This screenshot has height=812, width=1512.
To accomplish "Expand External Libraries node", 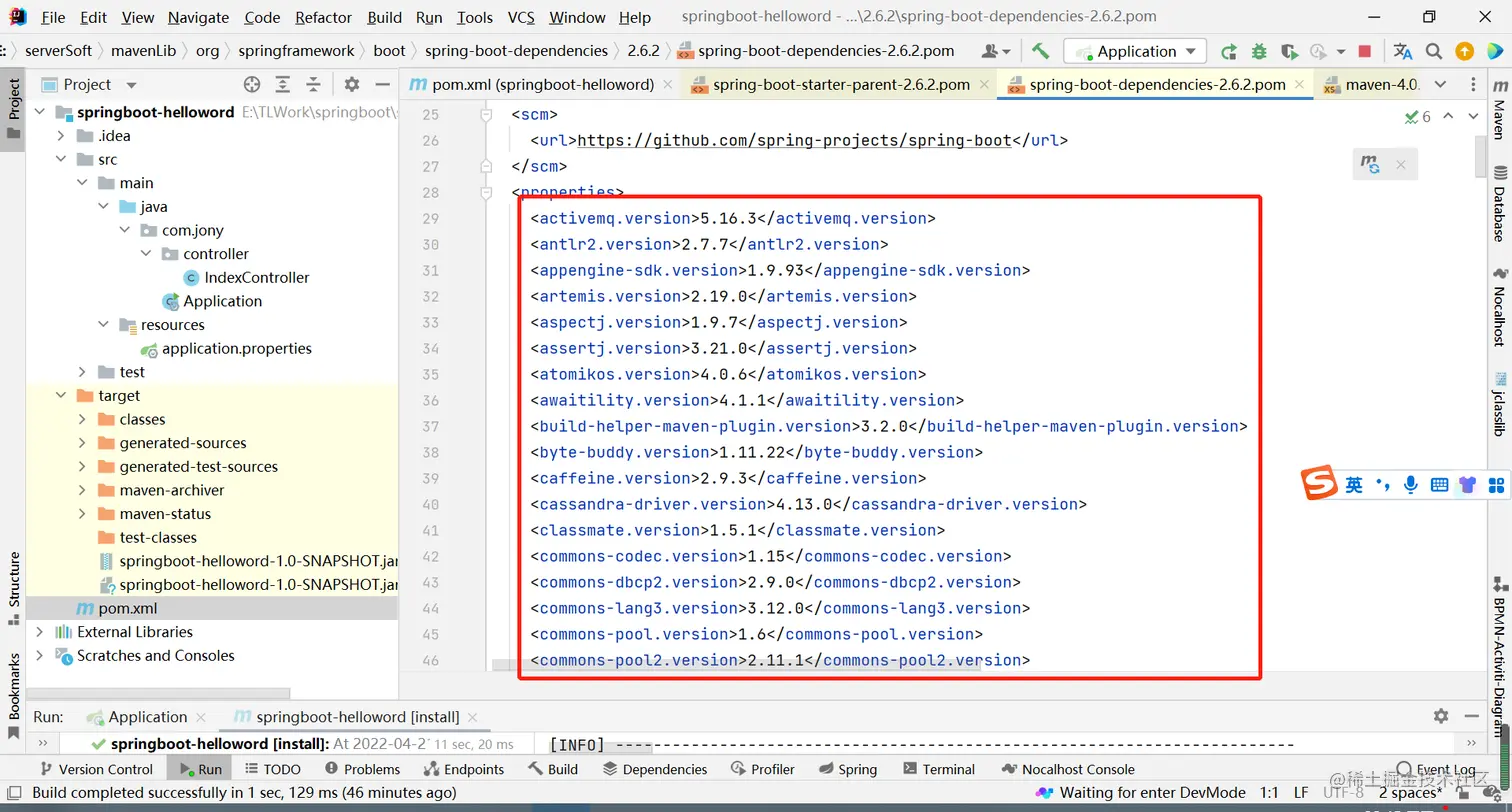I will (39, 632).
